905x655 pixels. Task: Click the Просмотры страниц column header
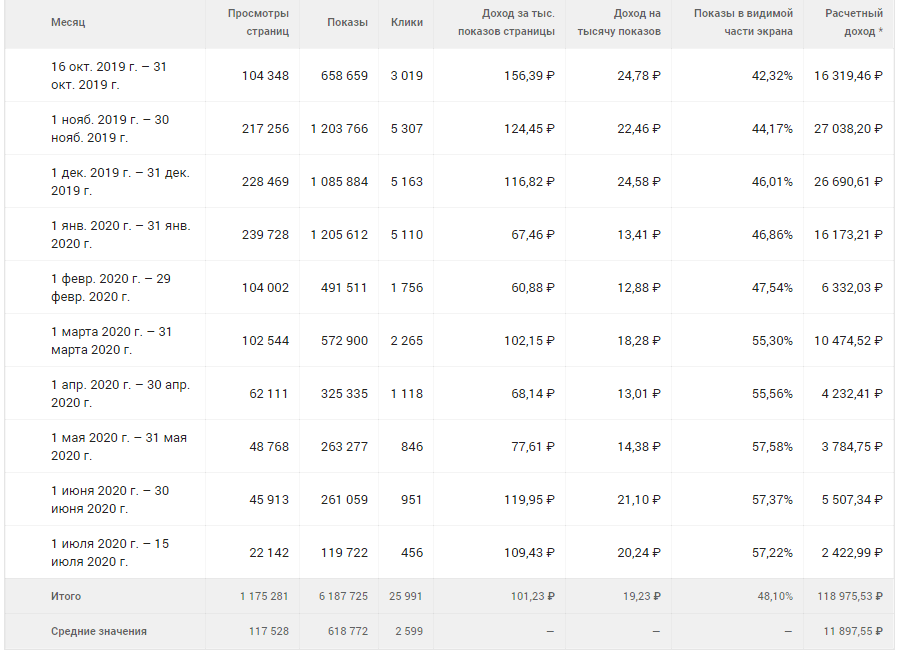pos(258,22)
